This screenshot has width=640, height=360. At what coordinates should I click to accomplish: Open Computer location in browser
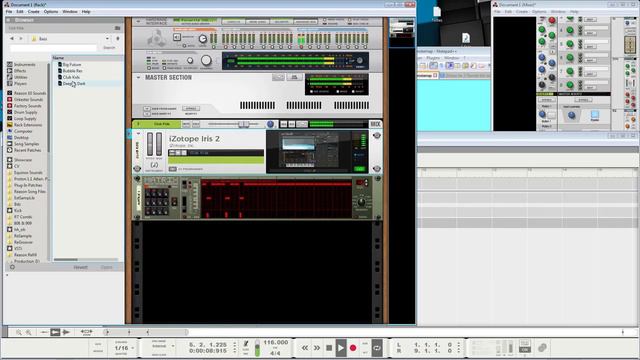click(23, 131)
